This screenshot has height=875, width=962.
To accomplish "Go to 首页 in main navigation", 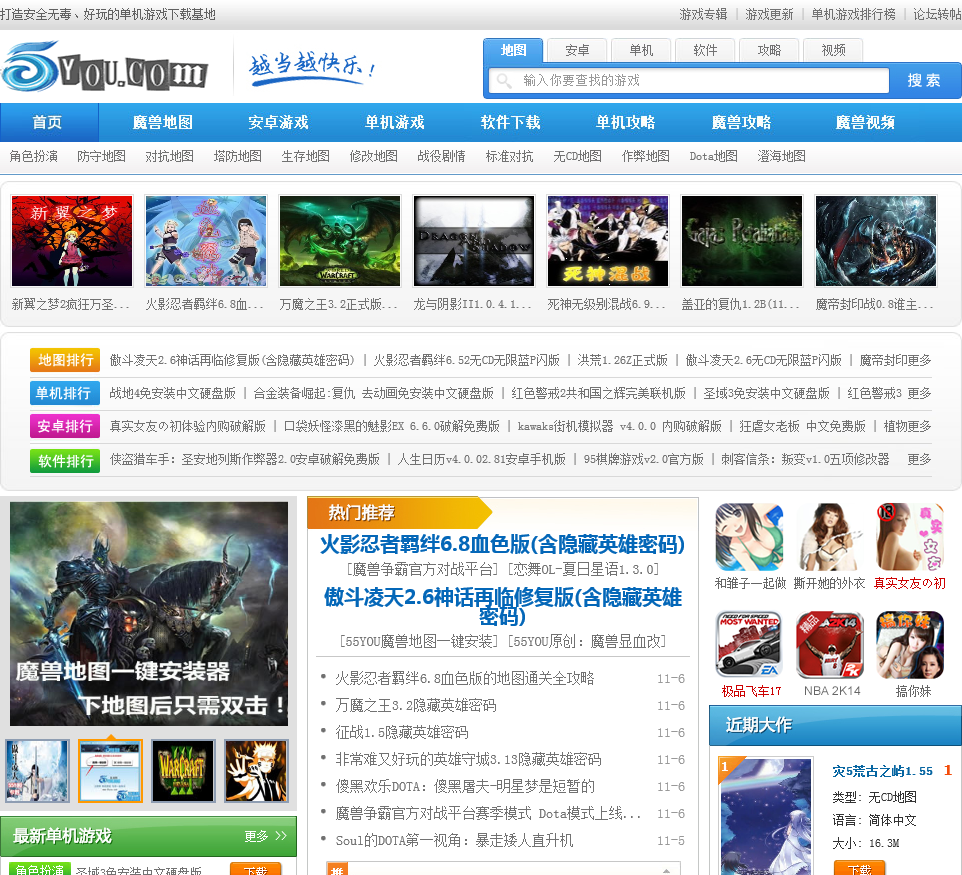I will tap(48, 122).
